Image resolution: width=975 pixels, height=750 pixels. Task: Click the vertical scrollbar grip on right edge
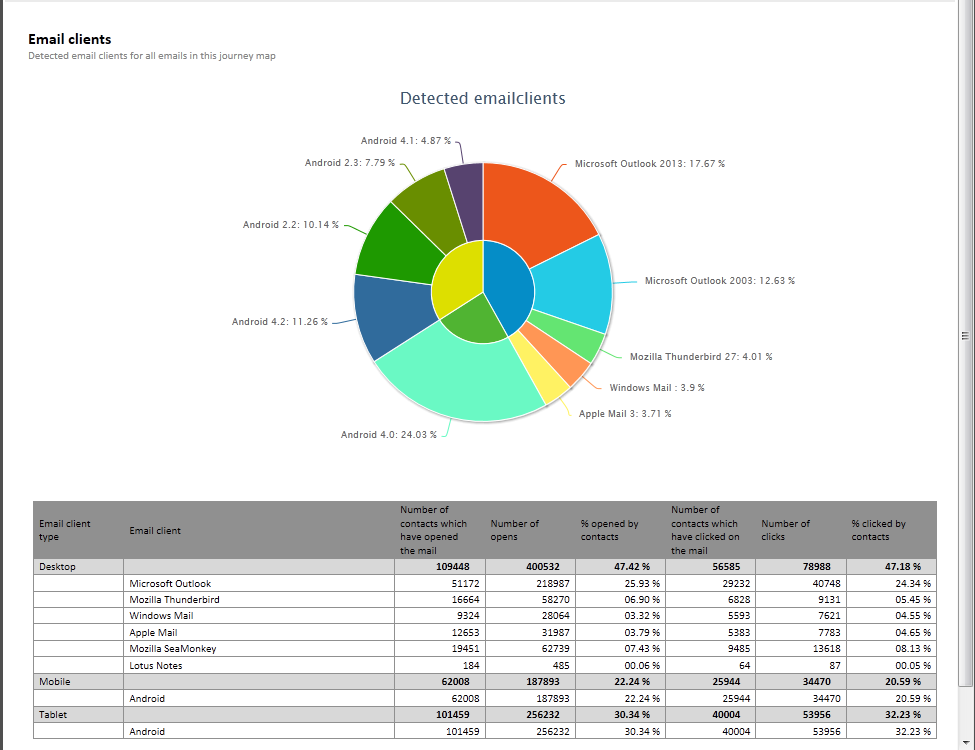(x=965, y=336)
